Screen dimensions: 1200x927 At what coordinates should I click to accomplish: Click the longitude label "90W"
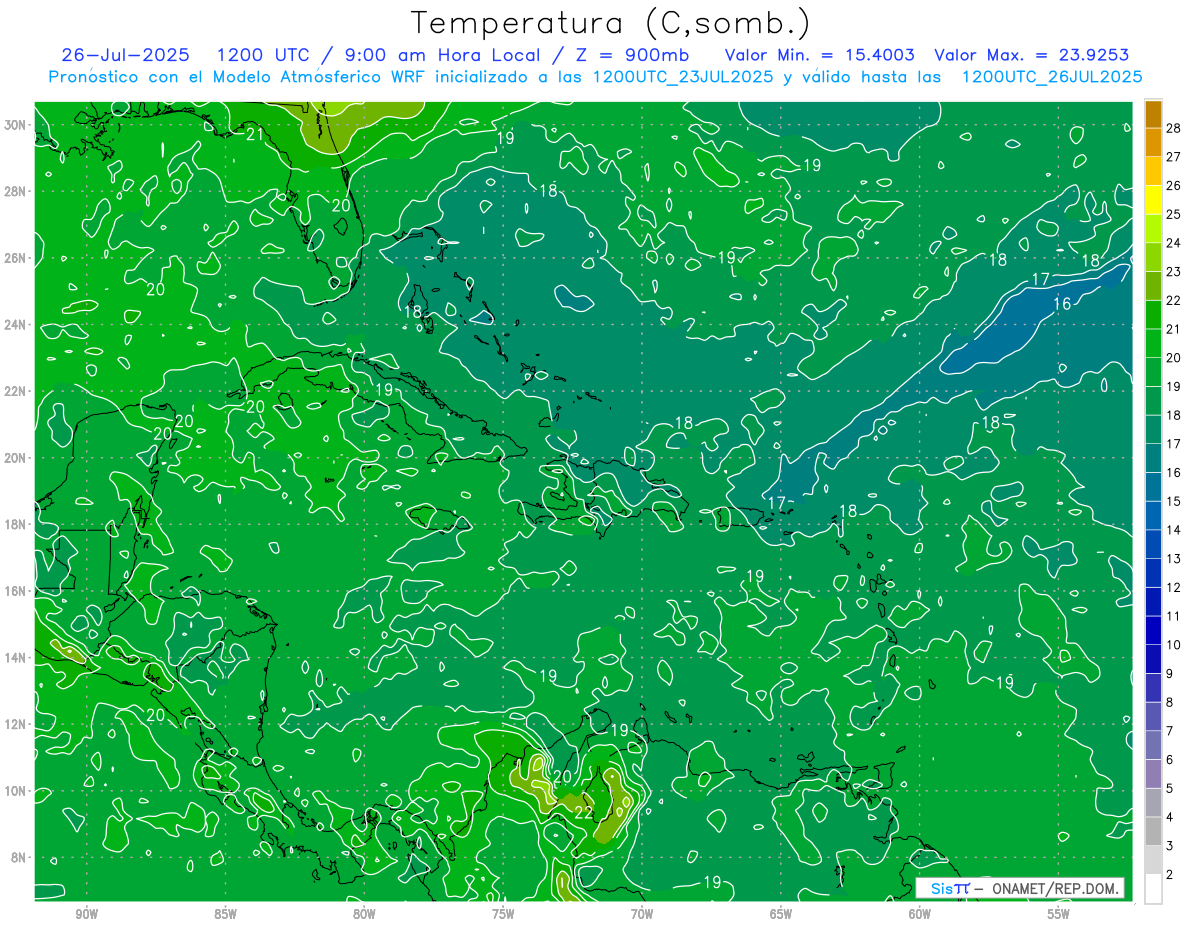[86, 914]
